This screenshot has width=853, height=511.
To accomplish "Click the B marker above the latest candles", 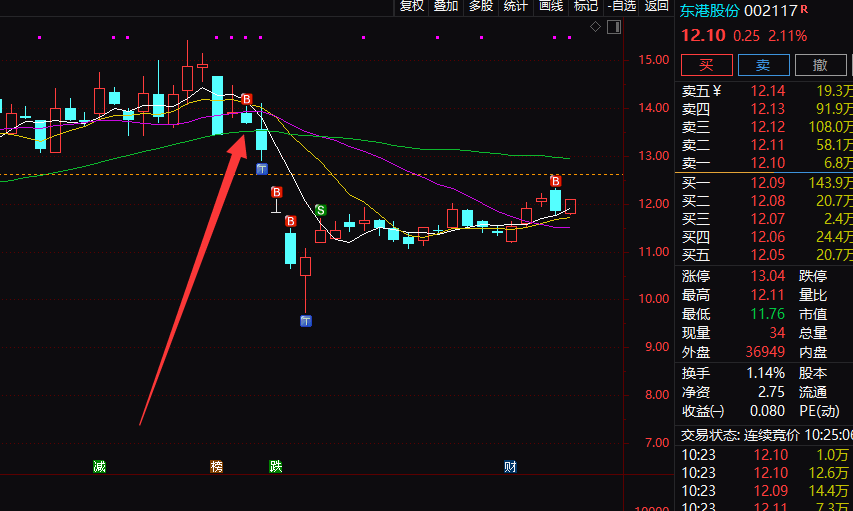I will (x=555, y=181).
